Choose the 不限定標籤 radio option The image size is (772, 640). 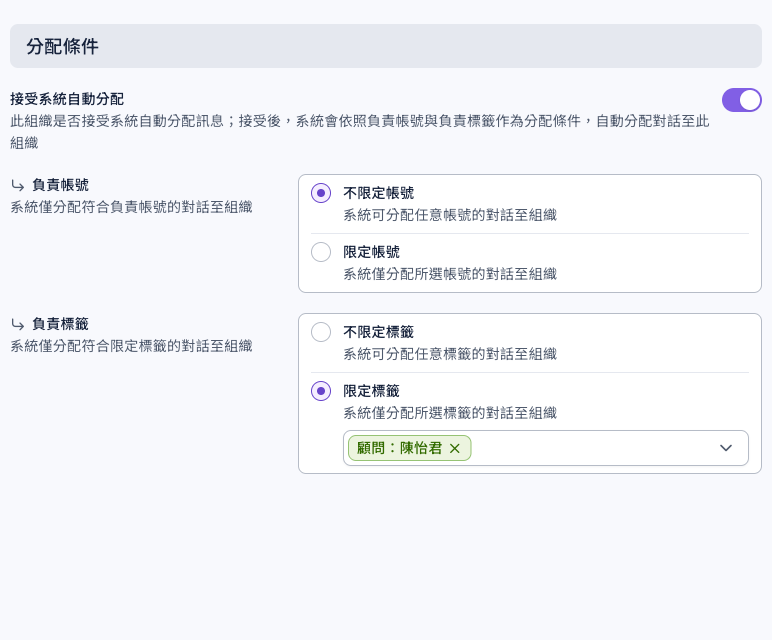point(321,332)
